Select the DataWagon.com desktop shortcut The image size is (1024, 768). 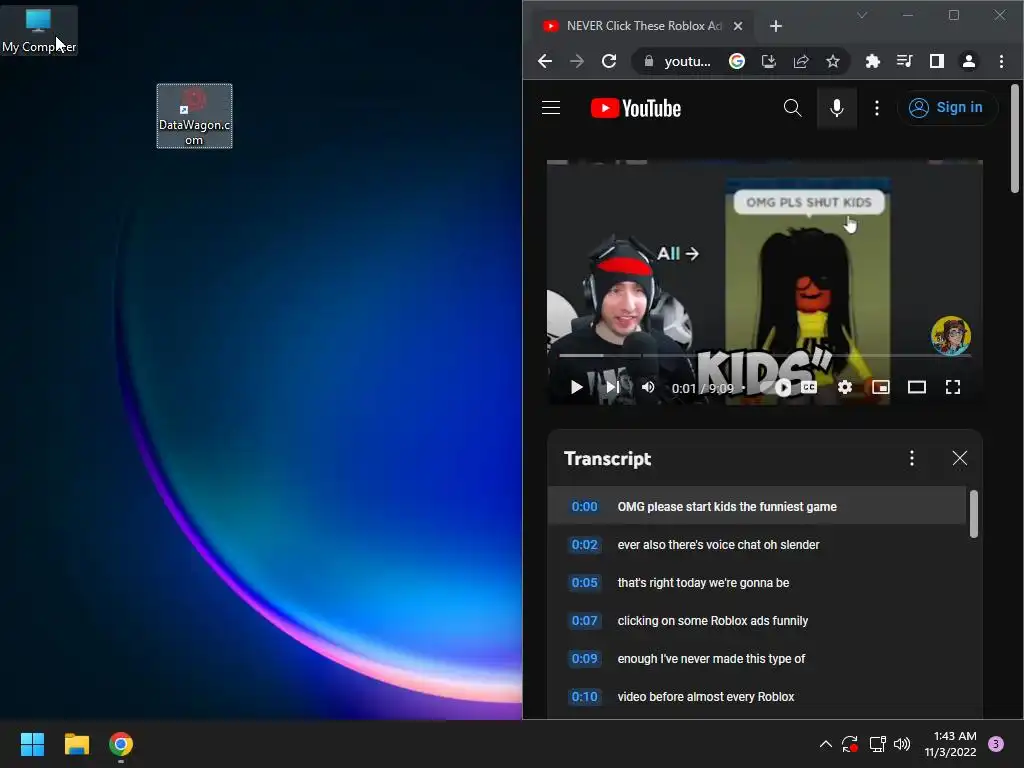[x=194, y=116]
